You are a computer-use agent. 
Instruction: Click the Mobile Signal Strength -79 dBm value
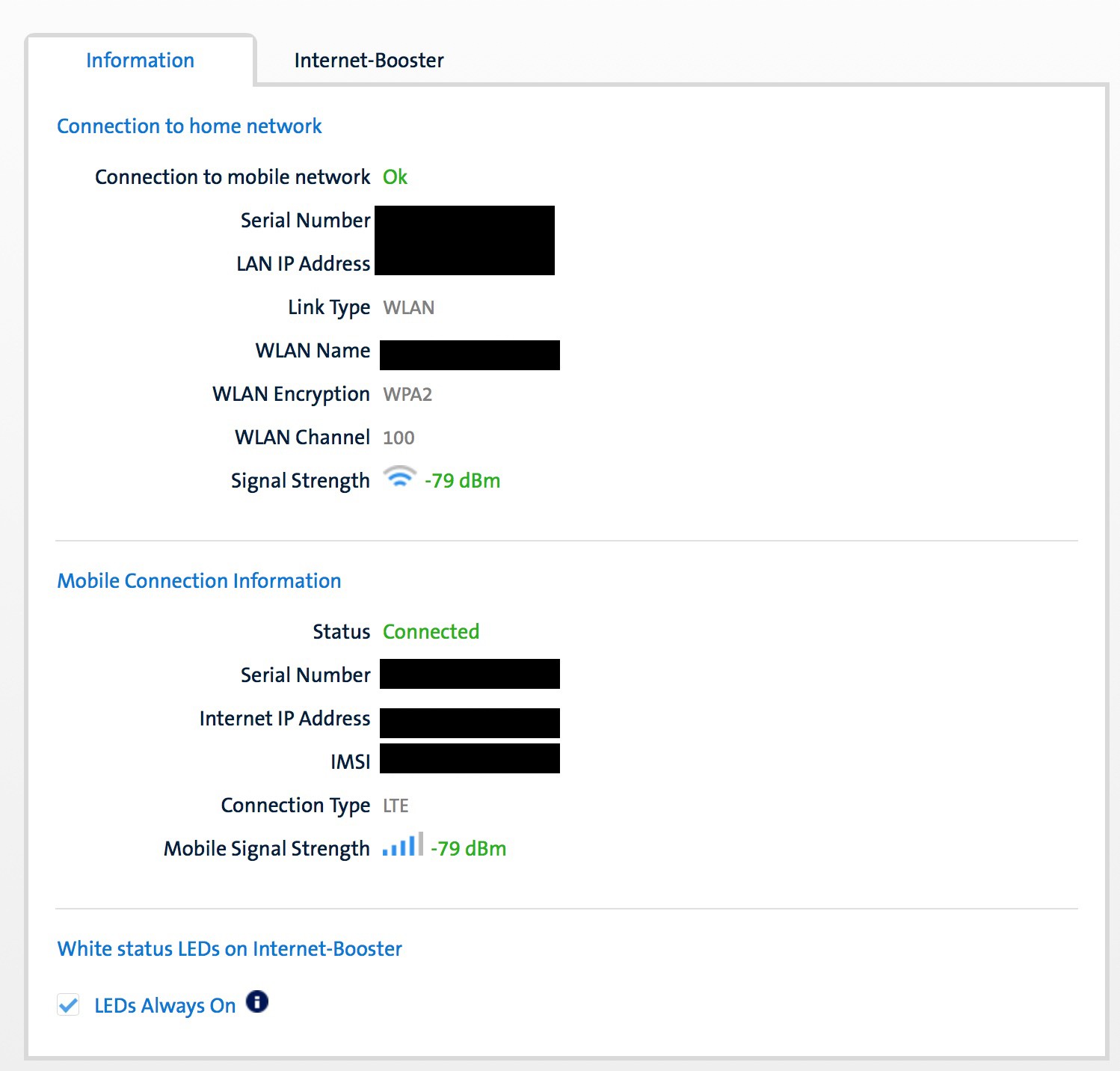click(x=468, y=849)
